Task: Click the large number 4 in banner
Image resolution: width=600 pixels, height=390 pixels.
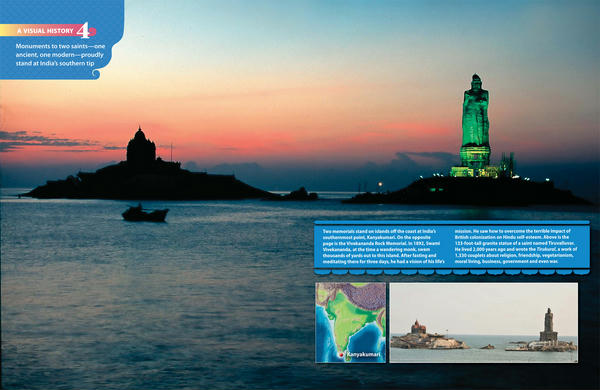Action: [x=84, y=31]
